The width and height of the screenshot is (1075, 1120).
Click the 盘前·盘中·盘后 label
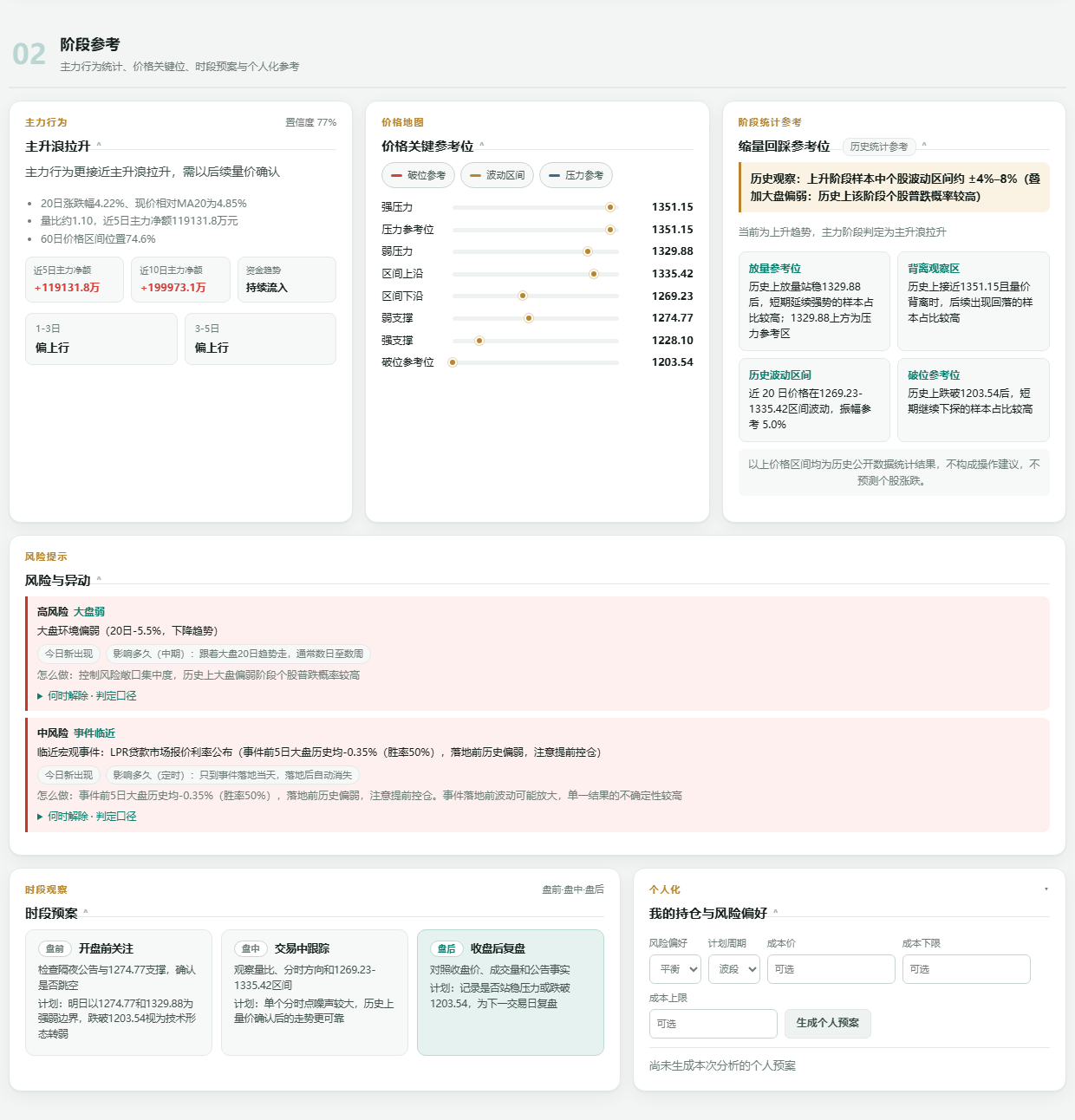573,889
